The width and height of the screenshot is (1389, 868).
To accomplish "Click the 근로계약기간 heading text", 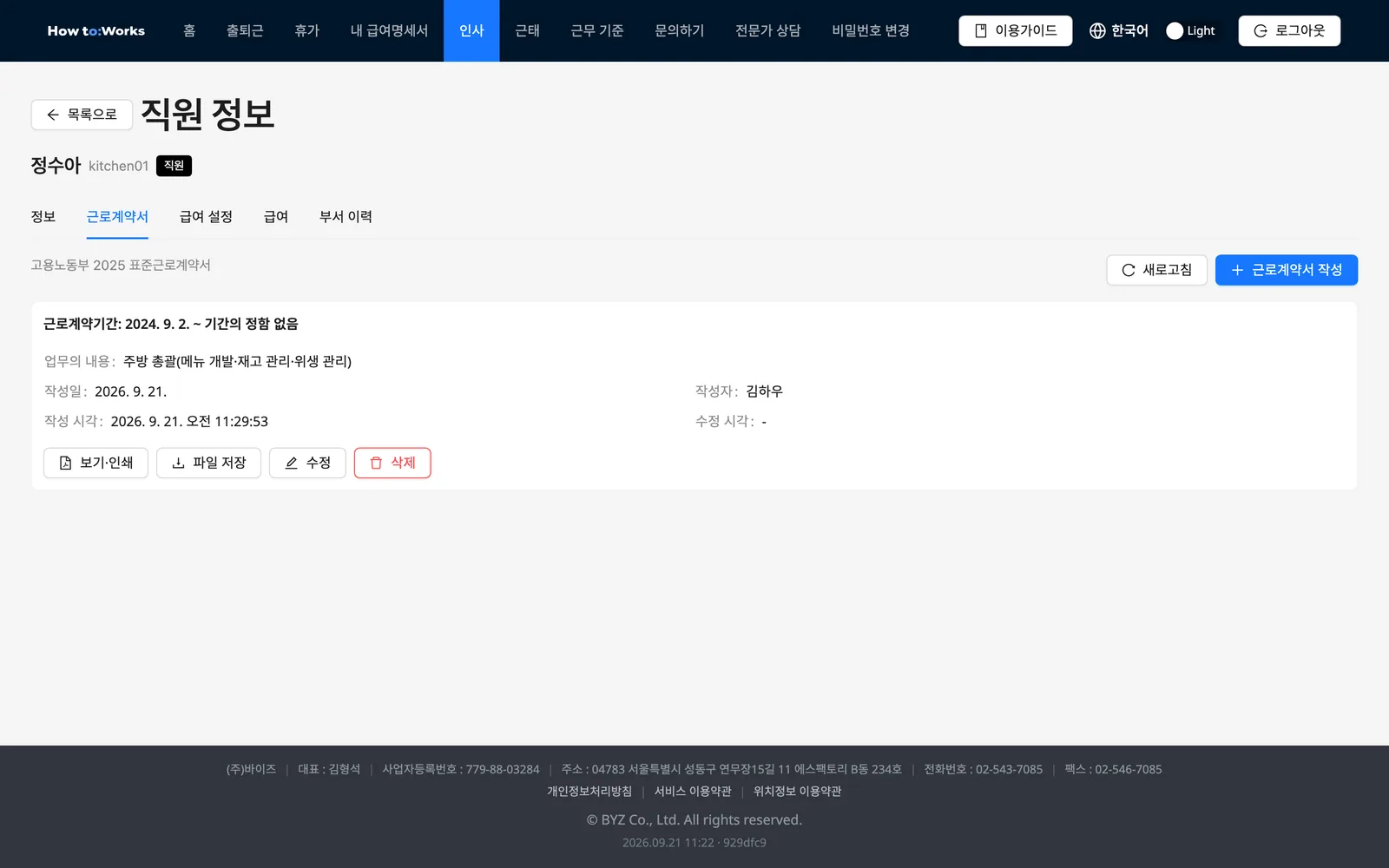I will click(x=171, y=324).
